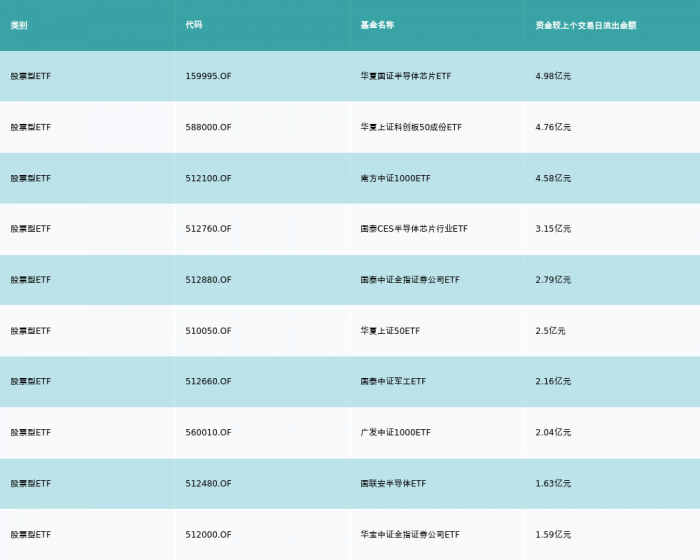Click outflow amount 2.5亿元
This screenshot has width=700, height=560.
[x=550, y=331]
